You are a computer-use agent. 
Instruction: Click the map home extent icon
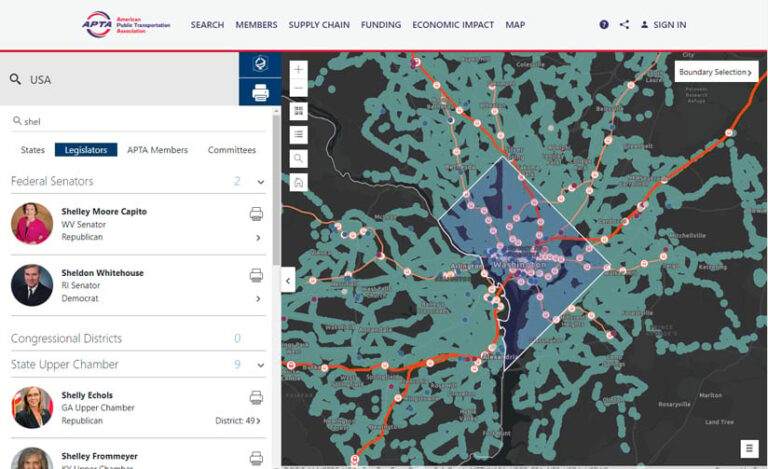298,183
